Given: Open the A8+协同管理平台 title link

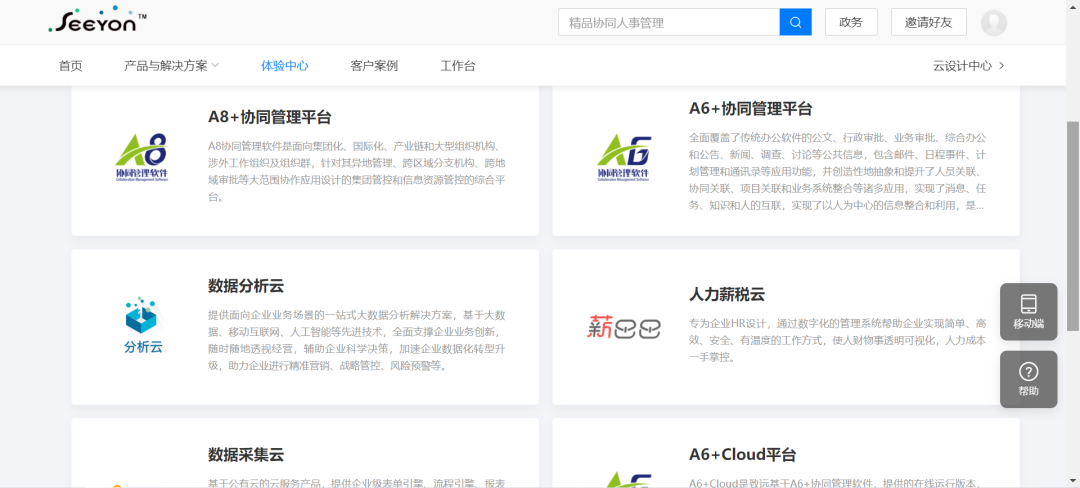Looking at the screenshot, I should pos(270,117).
